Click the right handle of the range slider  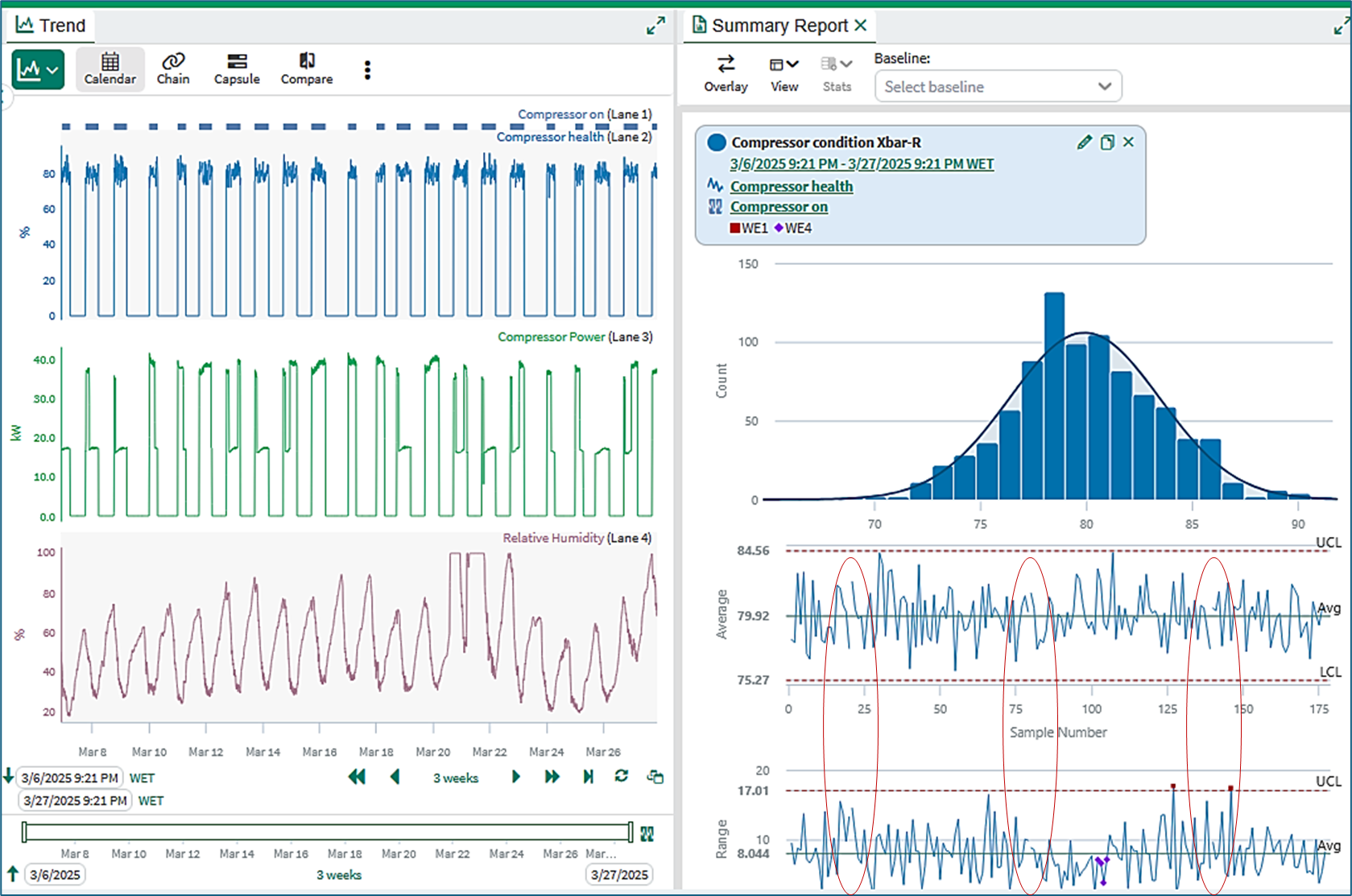pyautogui.click(x=631, y=832)
